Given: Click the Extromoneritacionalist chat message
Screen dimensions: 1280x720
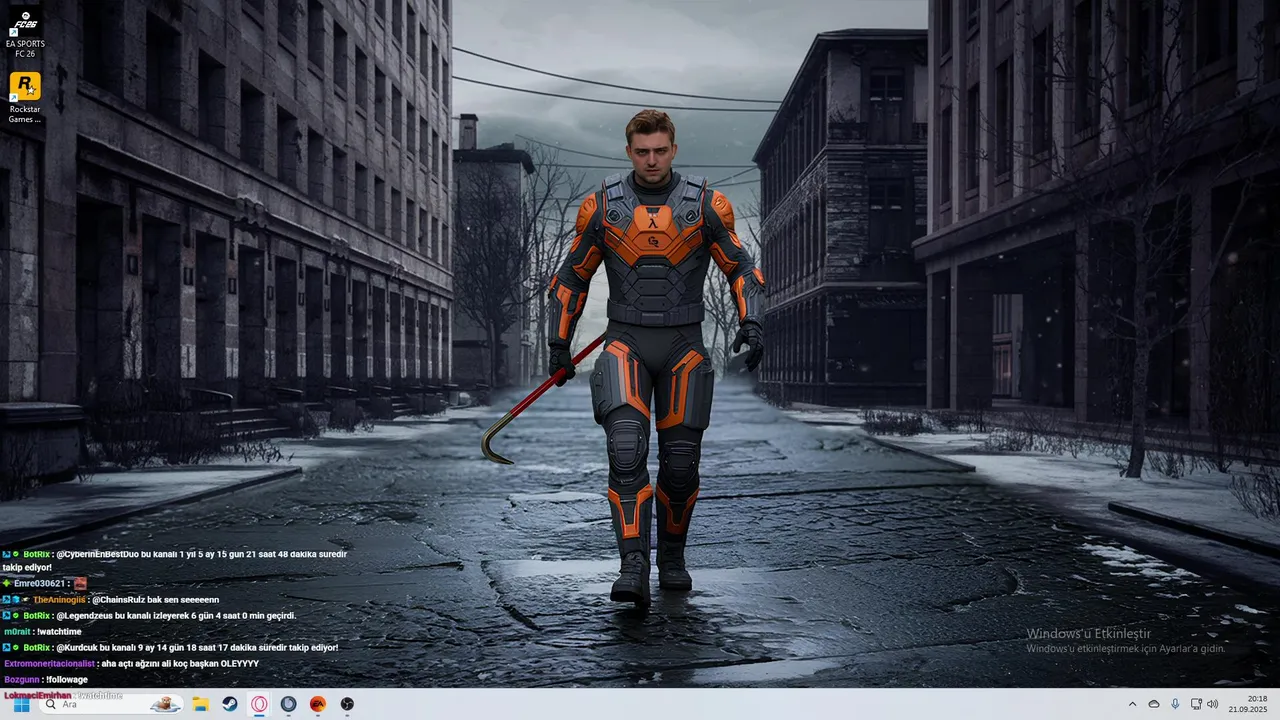Looking at the screenshot, I should [x=131, y=663].
